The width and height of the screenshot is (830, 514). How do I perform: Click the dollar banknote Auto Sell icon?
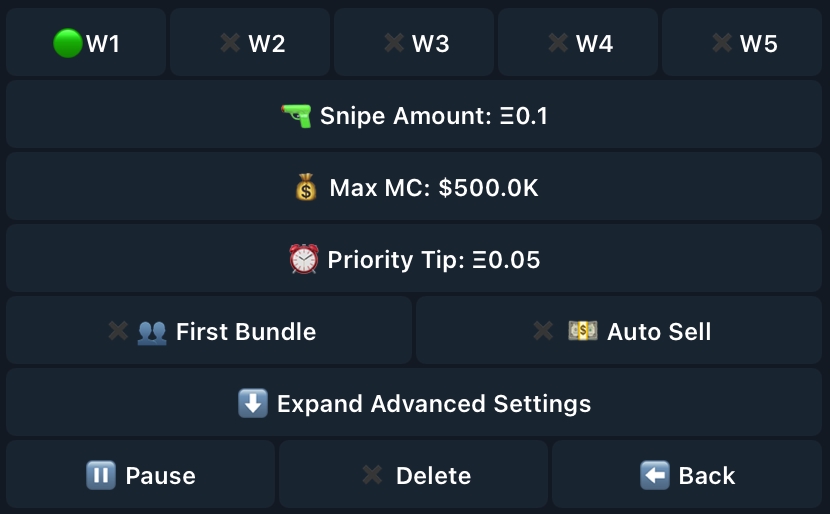tap(583, 331)
